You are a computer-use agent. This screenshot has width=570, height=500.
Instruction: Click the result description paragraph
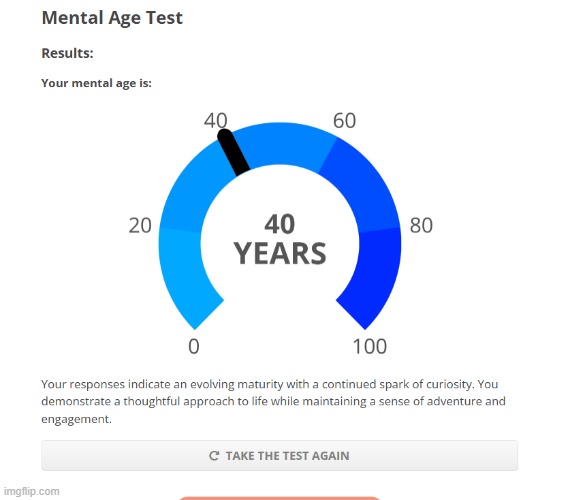(273, 401)
